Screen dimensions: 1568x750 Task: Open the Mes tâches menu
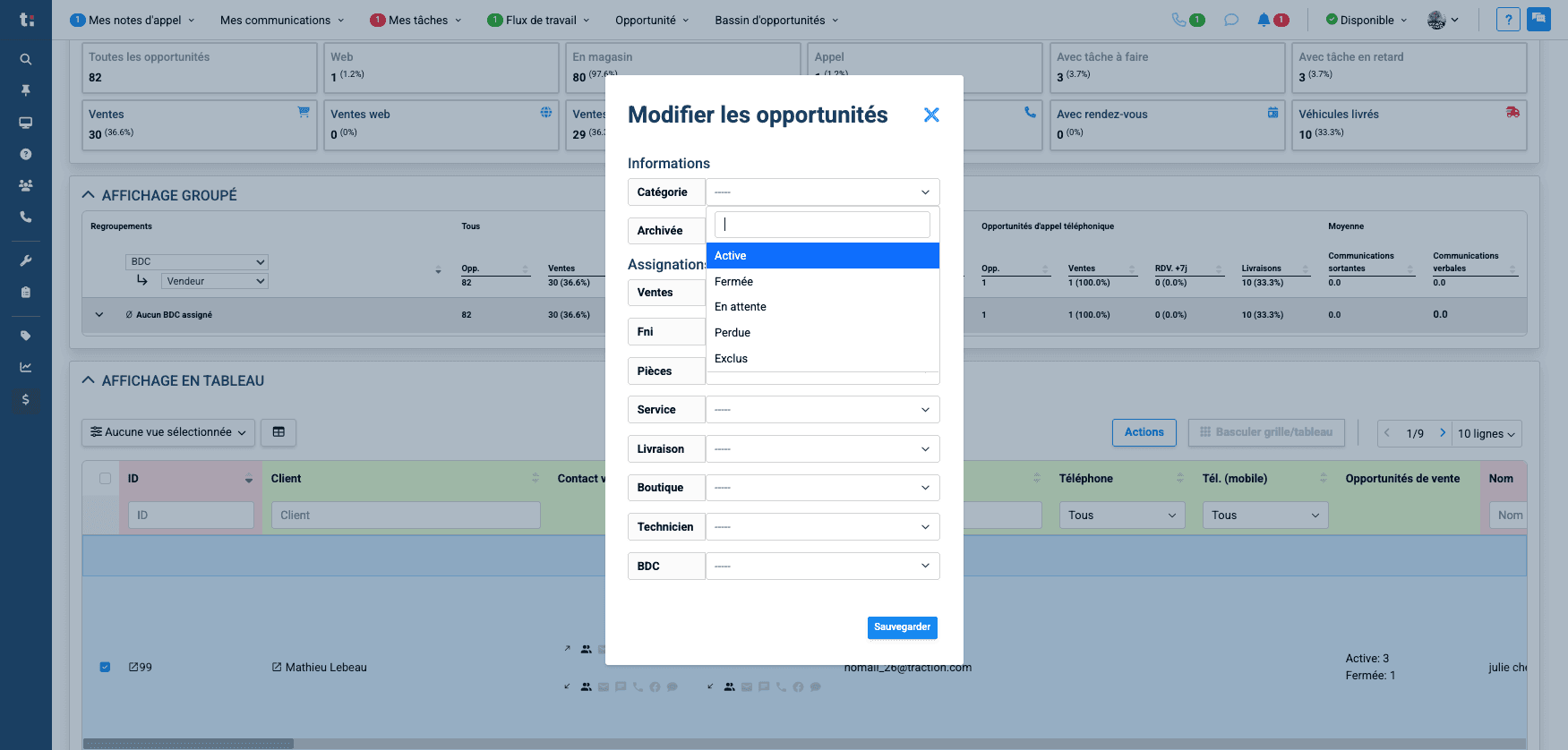[x=416, y=20]
